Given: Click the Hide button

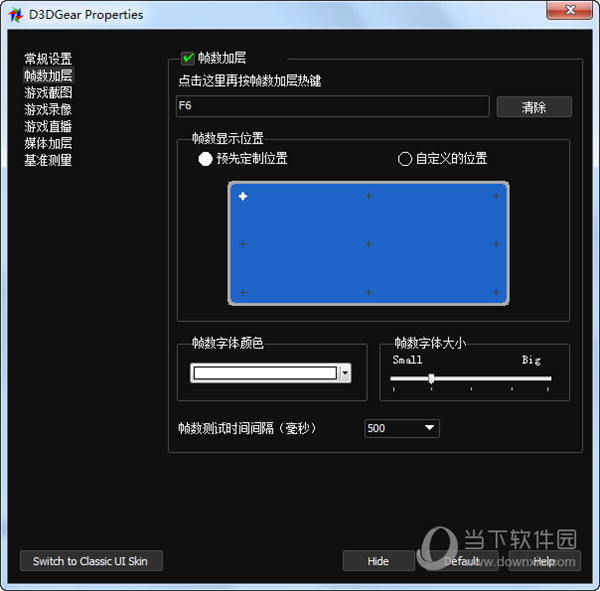Looking at the screenshot, I should (378, 561).
